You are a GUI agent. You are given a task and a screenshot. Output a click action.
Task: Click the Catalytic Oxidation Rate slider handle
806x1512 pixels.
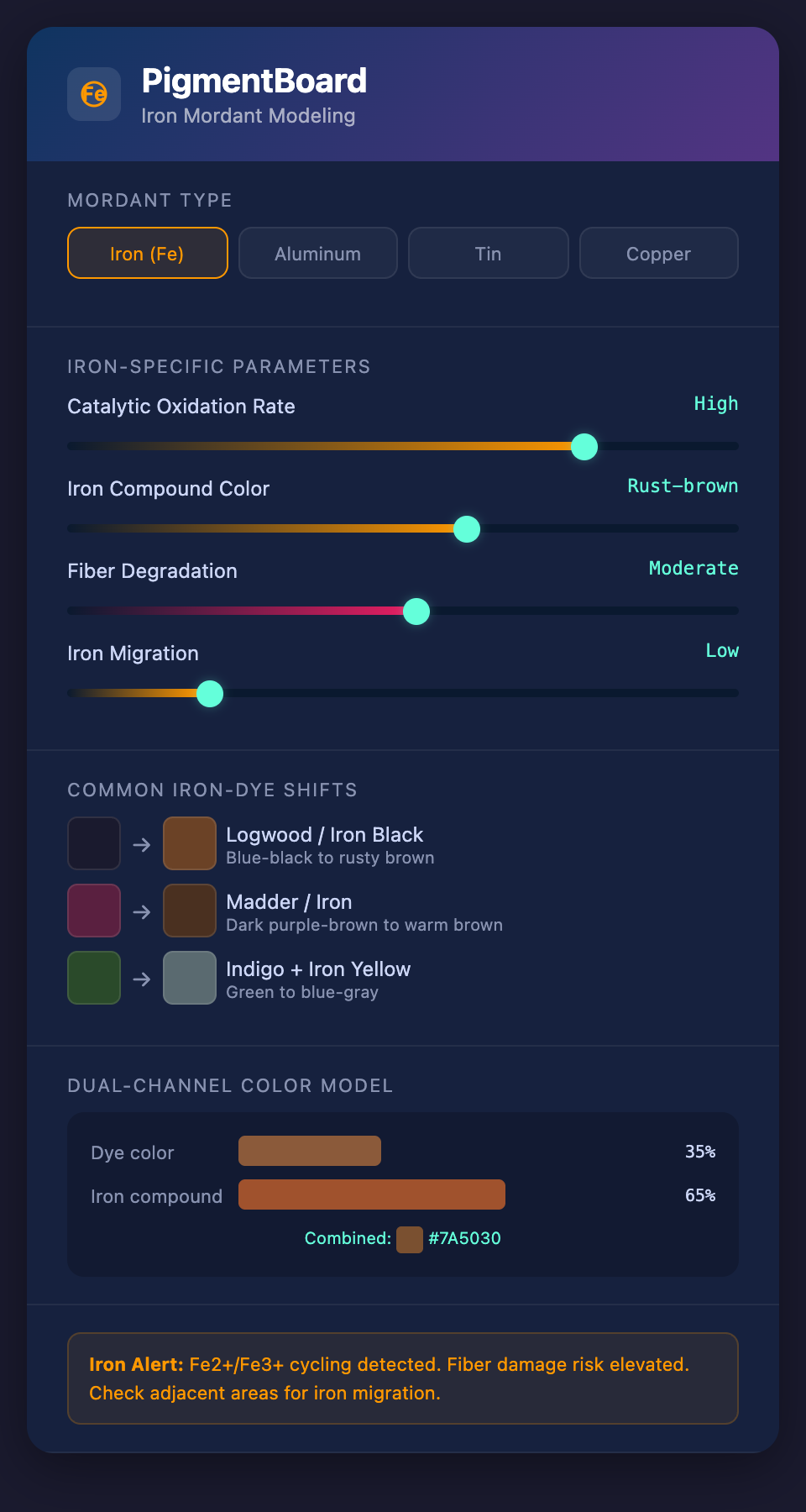coord(584,447)
